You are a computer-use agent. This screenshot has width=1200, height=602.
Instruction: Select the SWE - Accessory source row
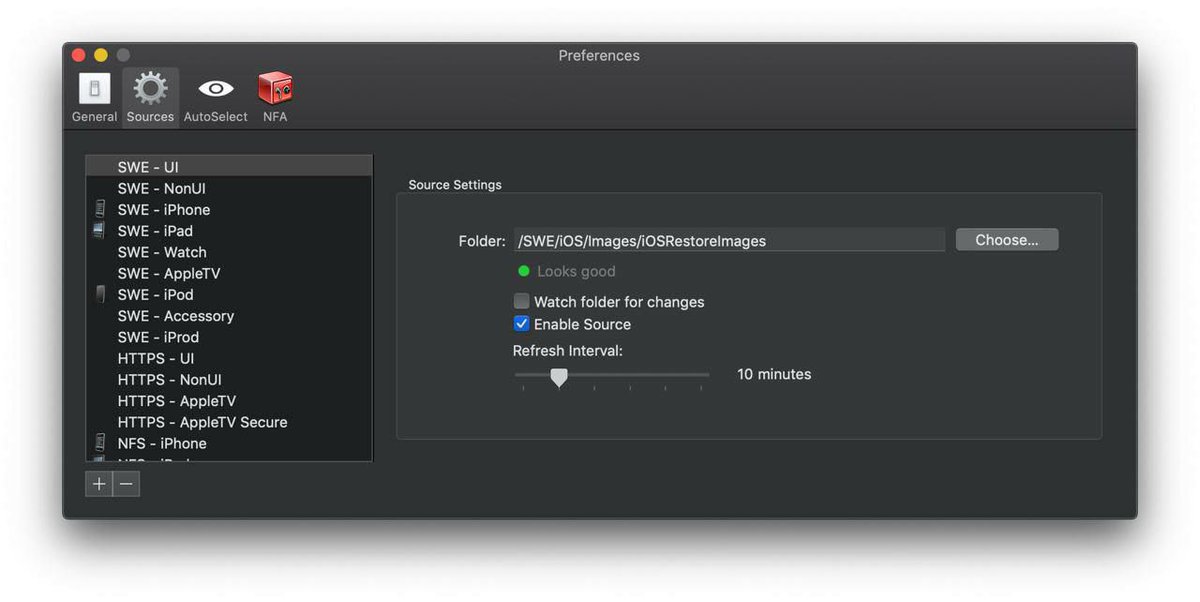[229, 315]
